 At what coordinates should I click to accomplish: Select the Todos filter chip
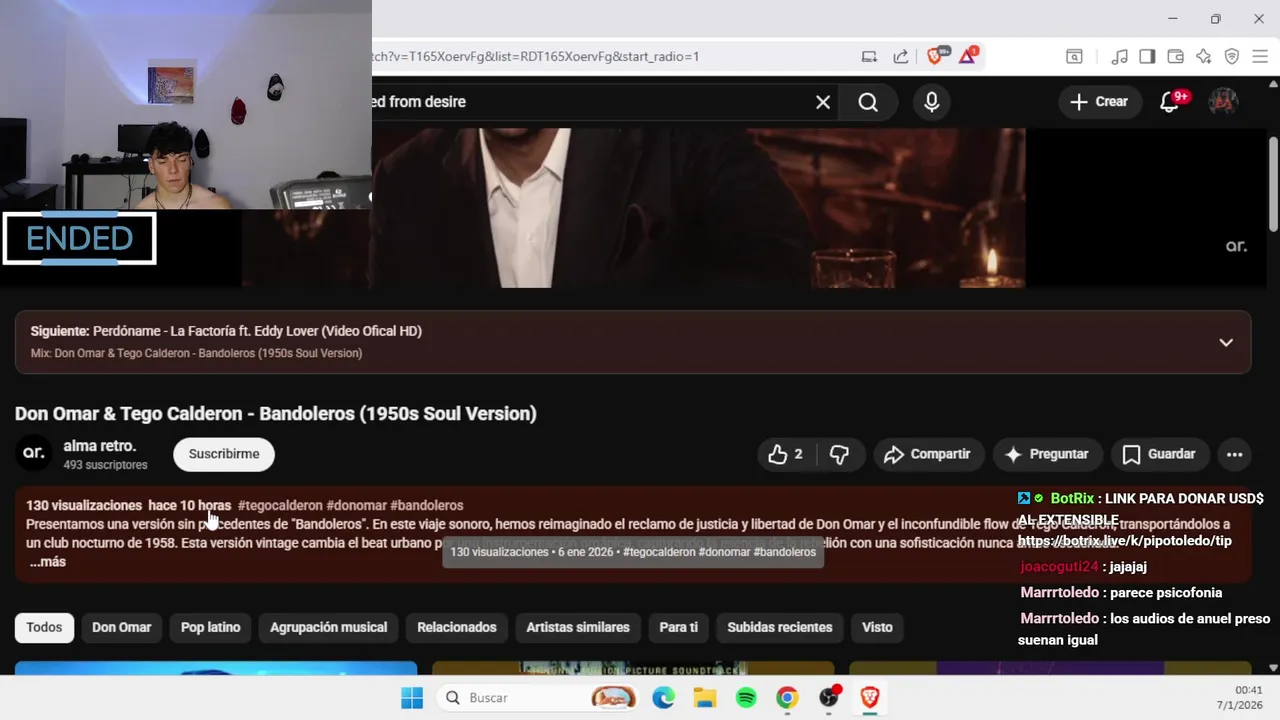44,627
